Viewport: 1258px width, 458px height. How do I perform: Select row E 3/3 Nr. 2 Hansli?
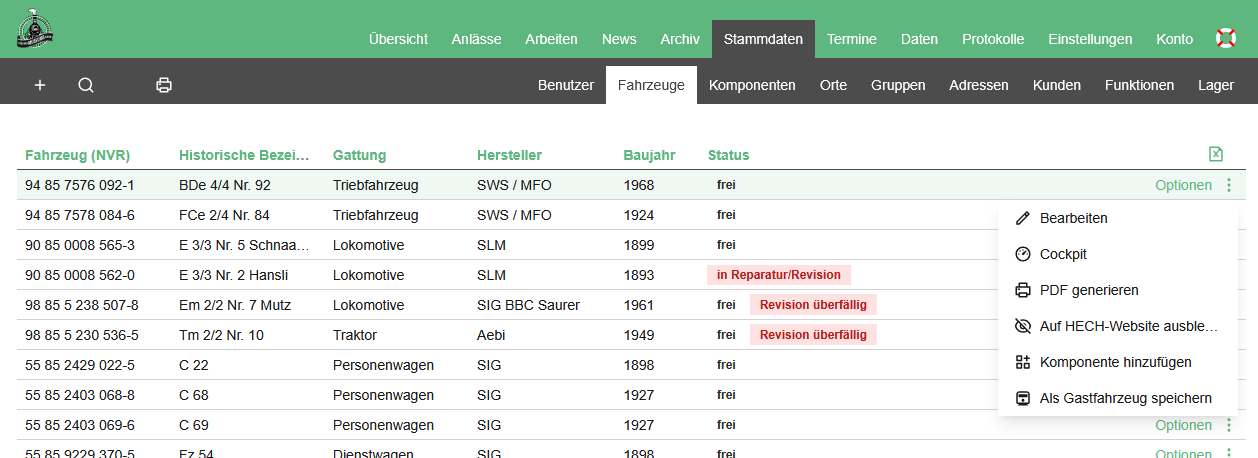pyautogui.click(x=629, y=275)
